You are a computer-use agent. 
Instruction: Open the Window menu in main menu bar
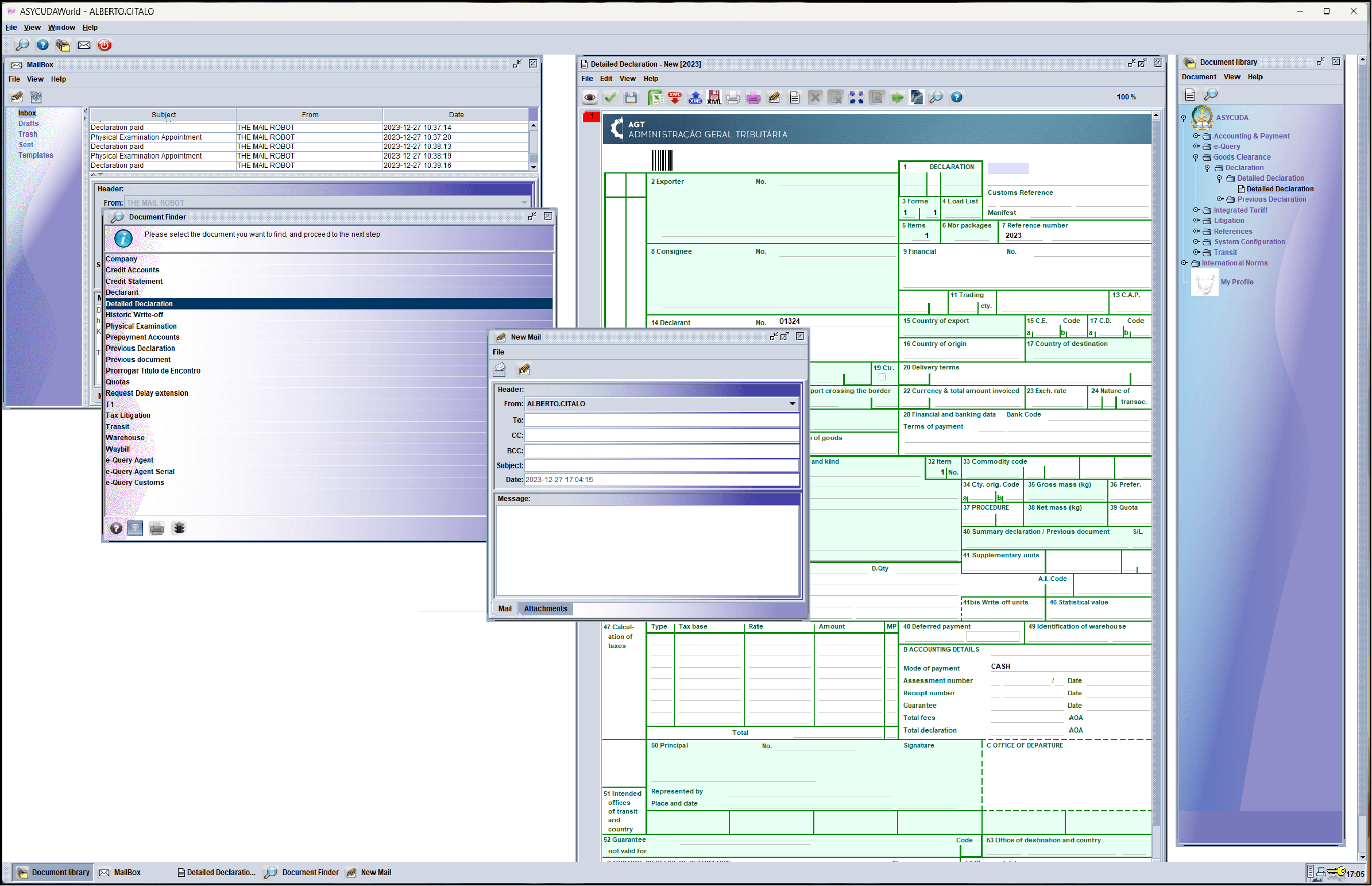(x=61, y=27)
